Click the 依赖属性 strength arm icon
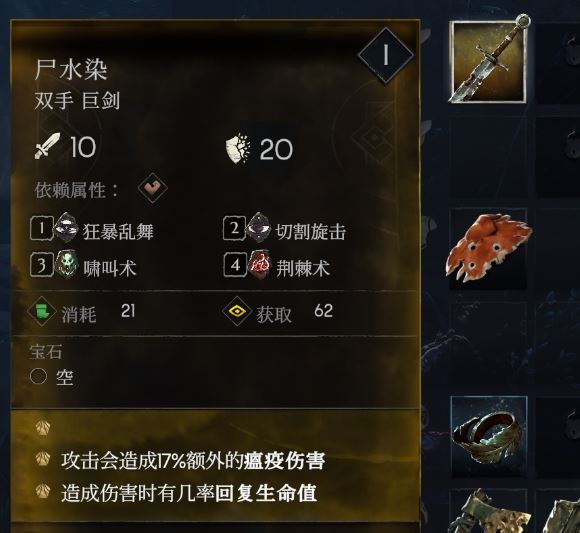 152,188
